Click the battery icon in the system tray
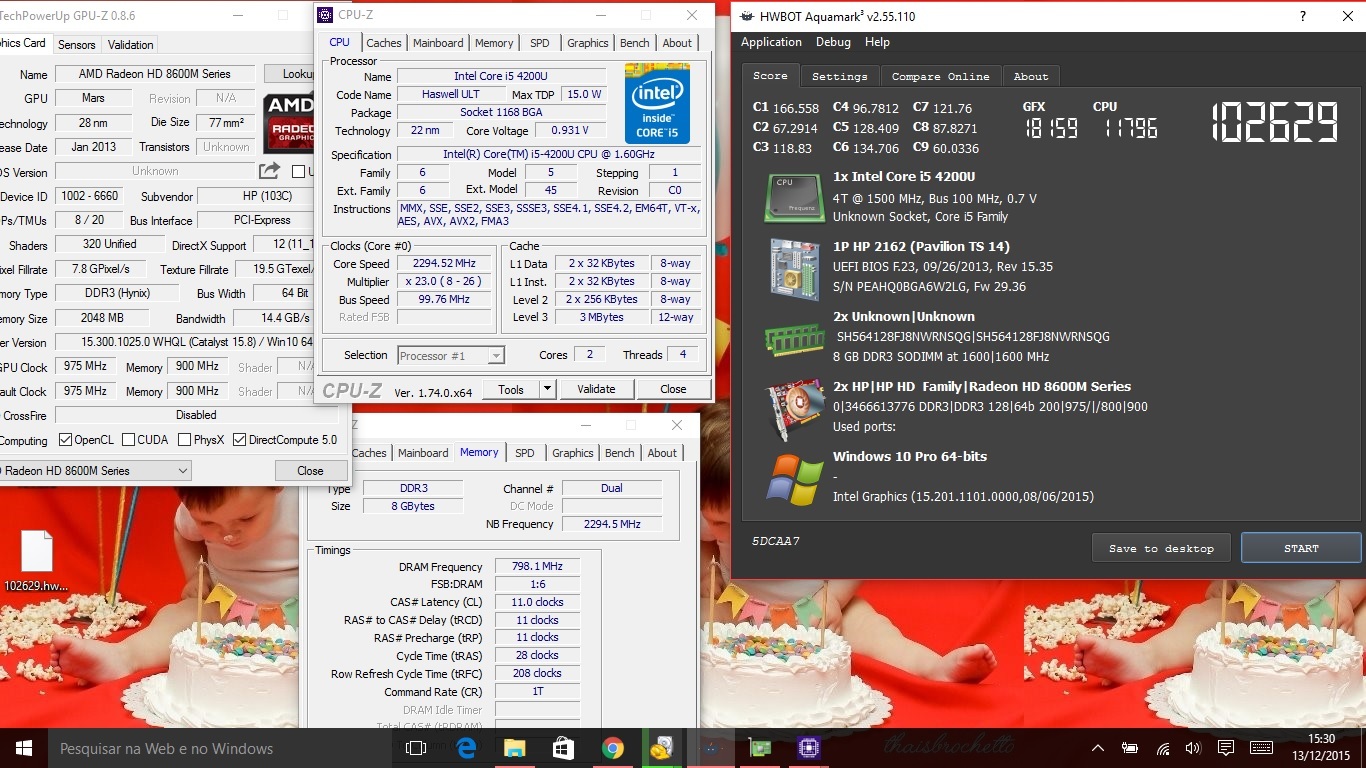The image size is (1366, 768). tap(1130, 748)
